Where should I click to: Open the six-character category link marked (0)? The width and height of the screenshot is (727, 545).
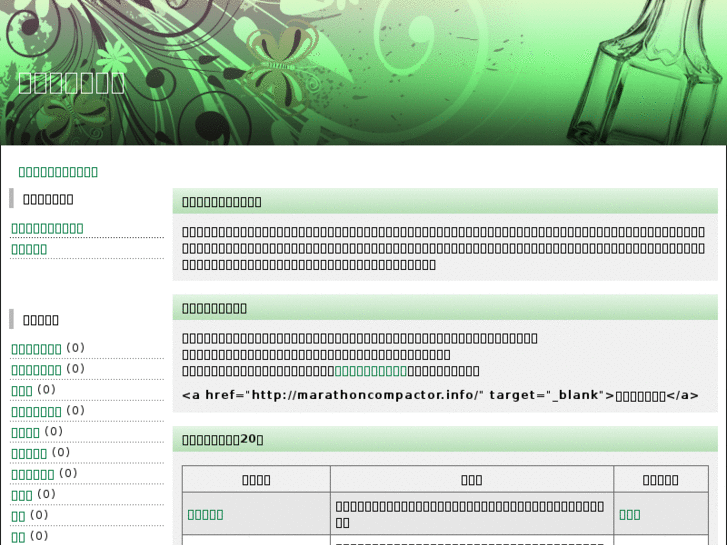point(33,474)
